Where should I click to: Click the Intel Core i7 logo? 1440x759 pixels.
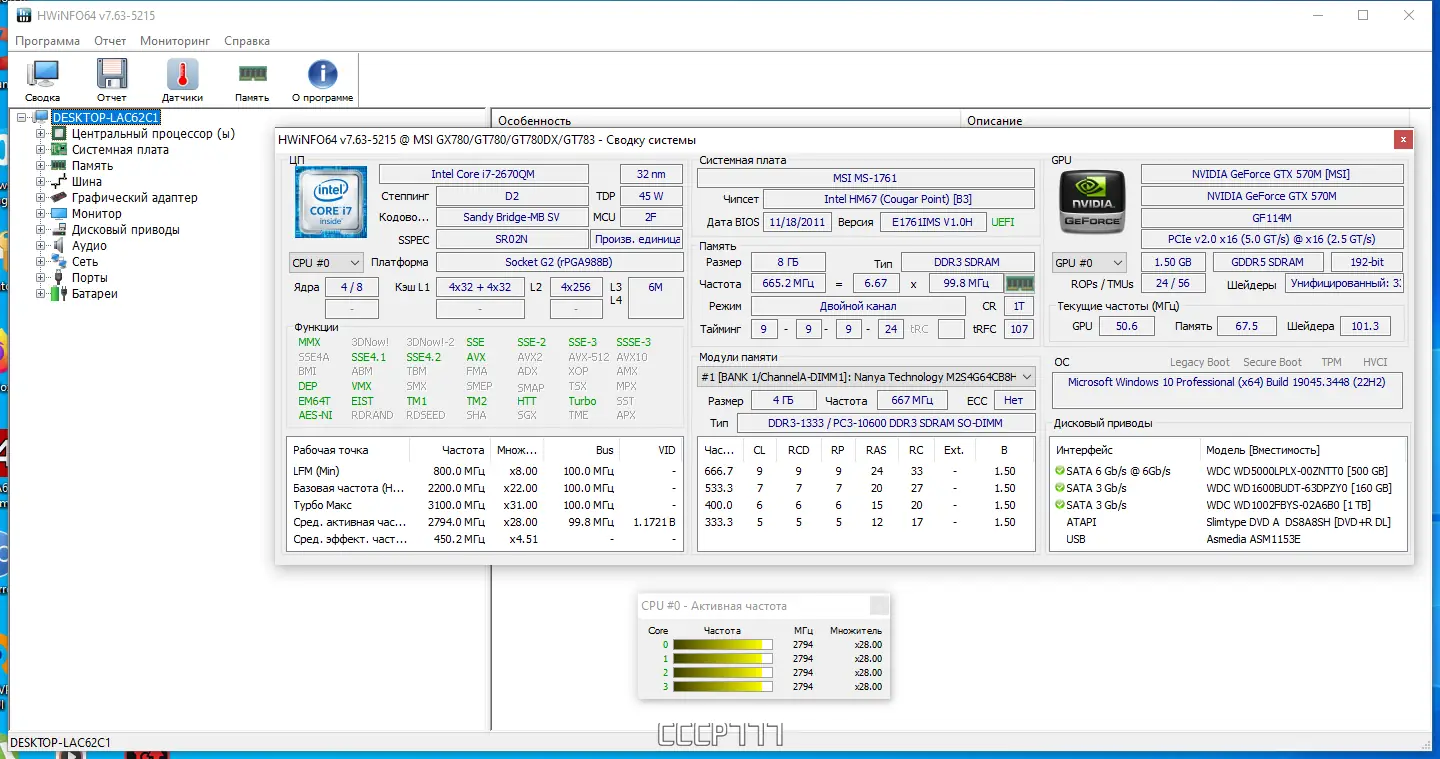pyautogui.click(x=331, y=202)
